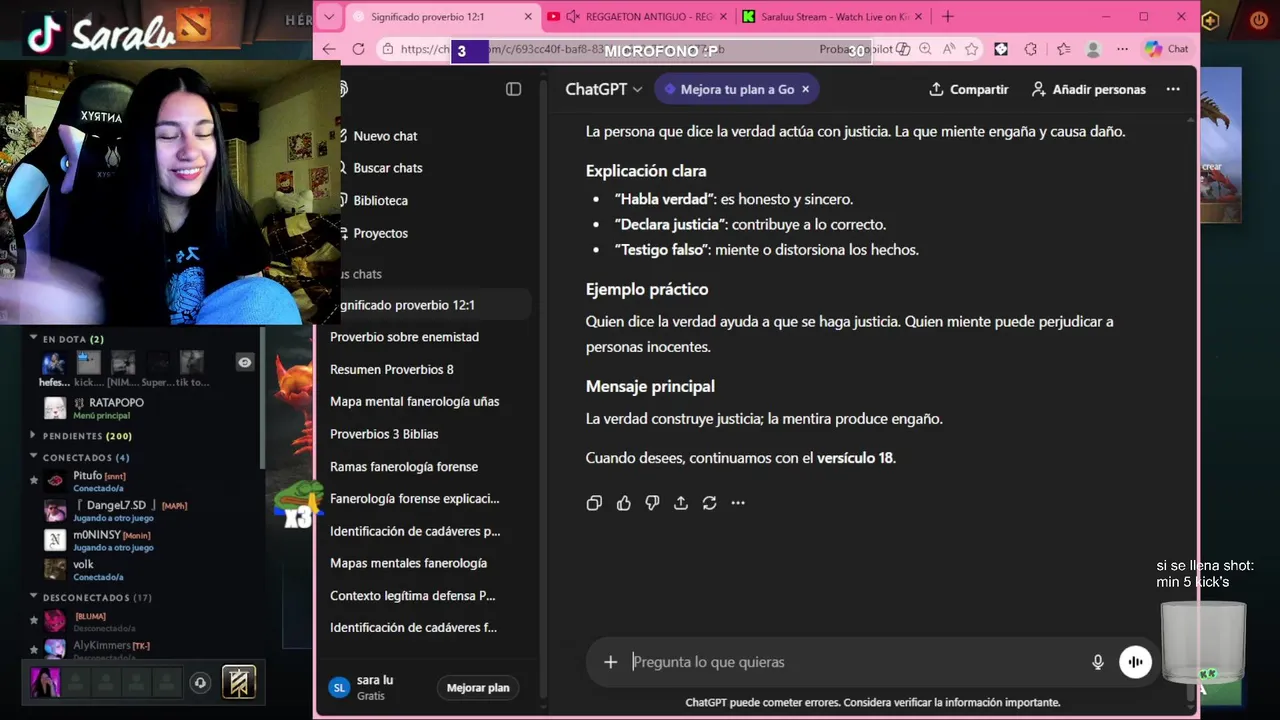Open Biblioteca in the sidebar
This screenshot has height=720, width=1280.
[x=380, y=201]
